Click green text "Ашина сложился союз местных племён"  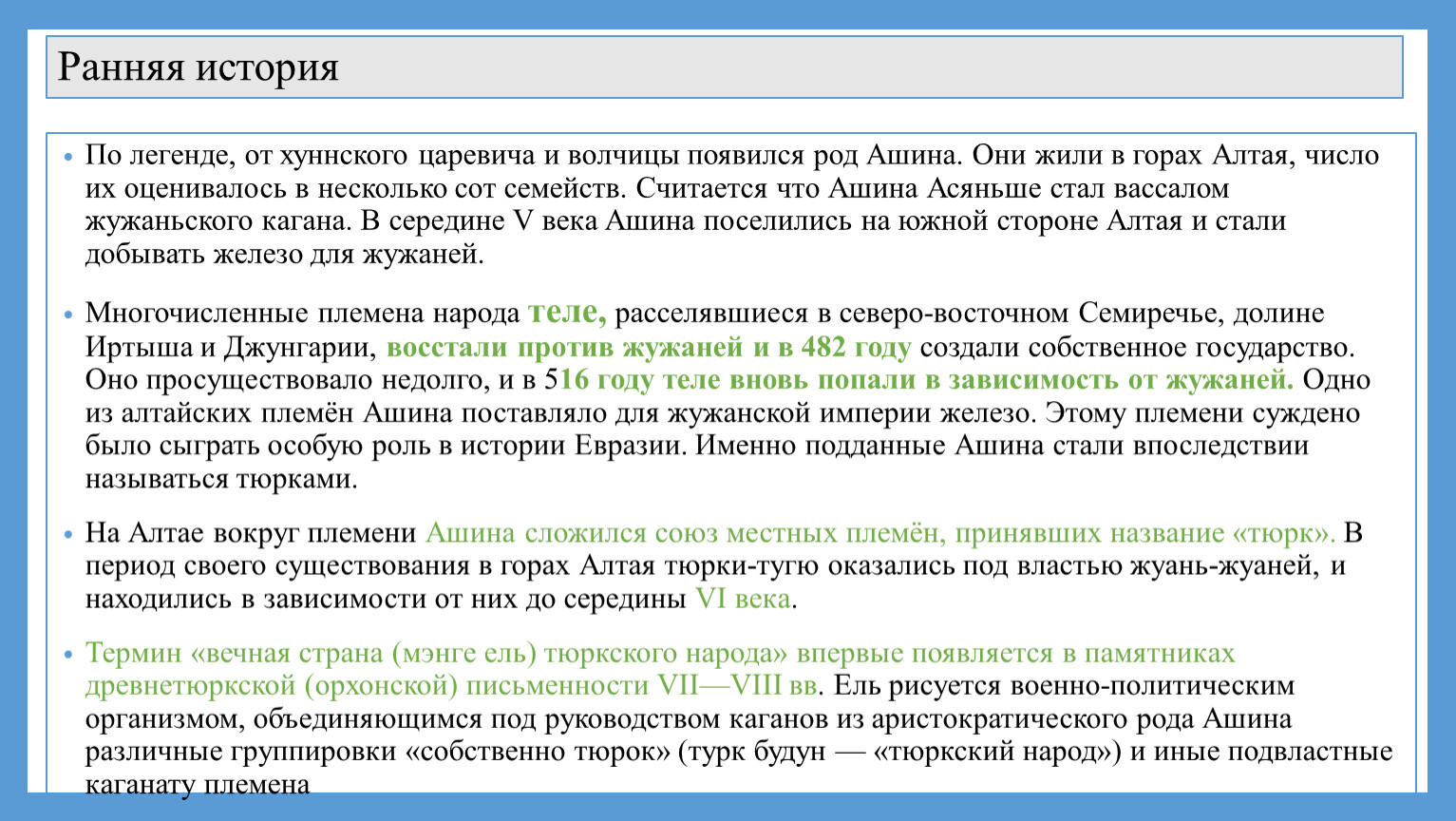(x=684, y=533)
